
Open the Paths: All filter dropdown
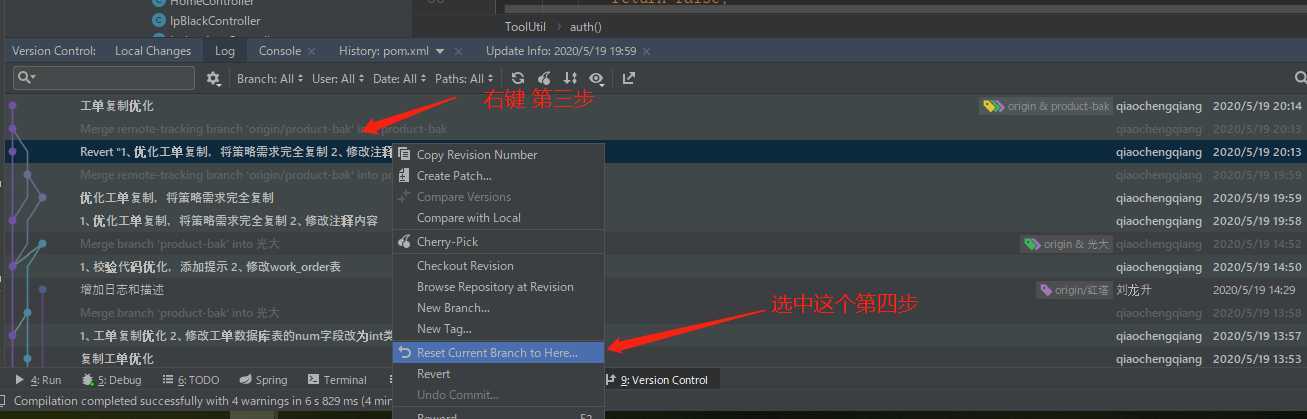pos(464,78)
